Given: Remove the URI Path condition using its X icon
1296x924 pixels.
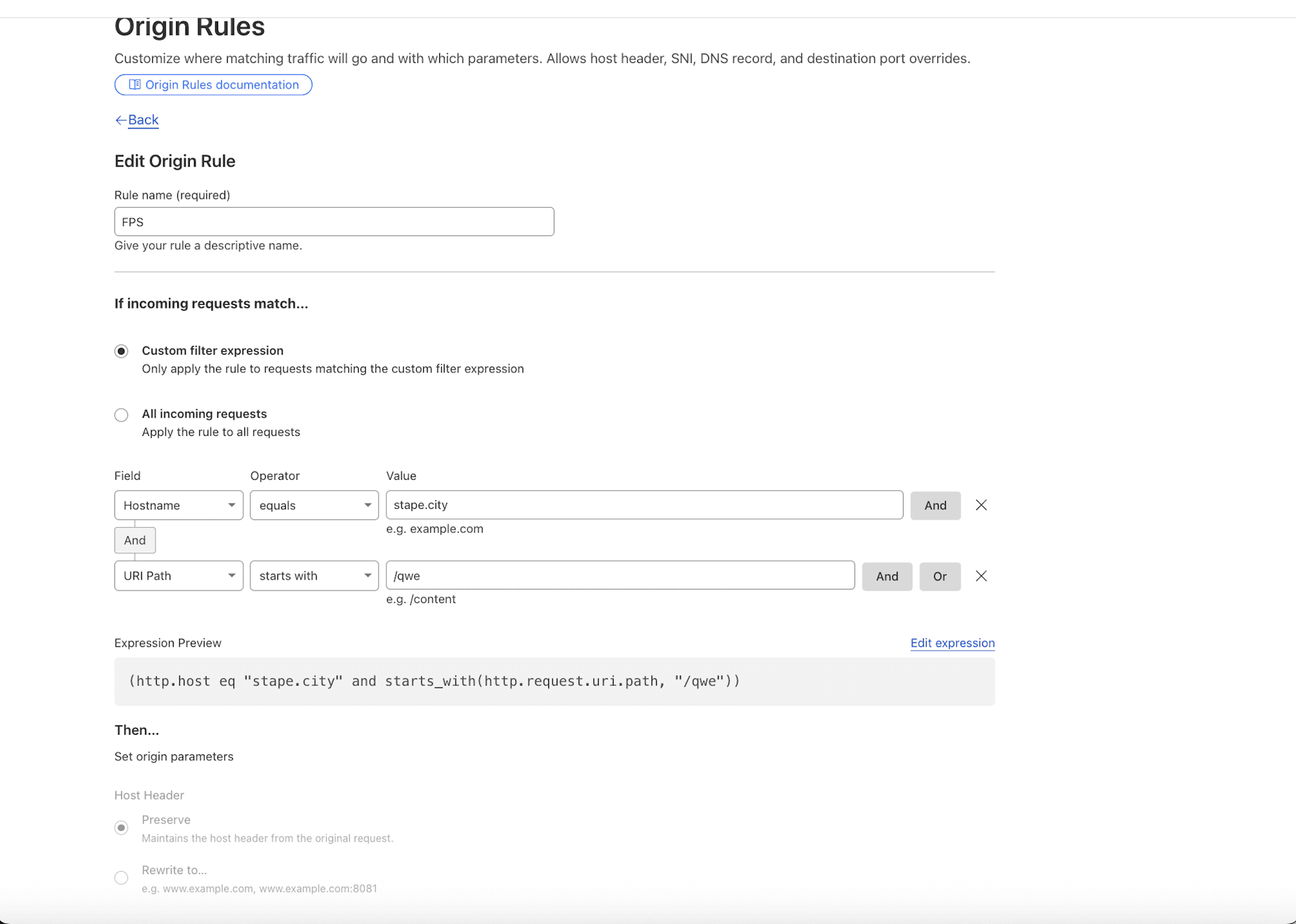Looking at the screenshot, I should pyautogui.click(x=981, y=575).
